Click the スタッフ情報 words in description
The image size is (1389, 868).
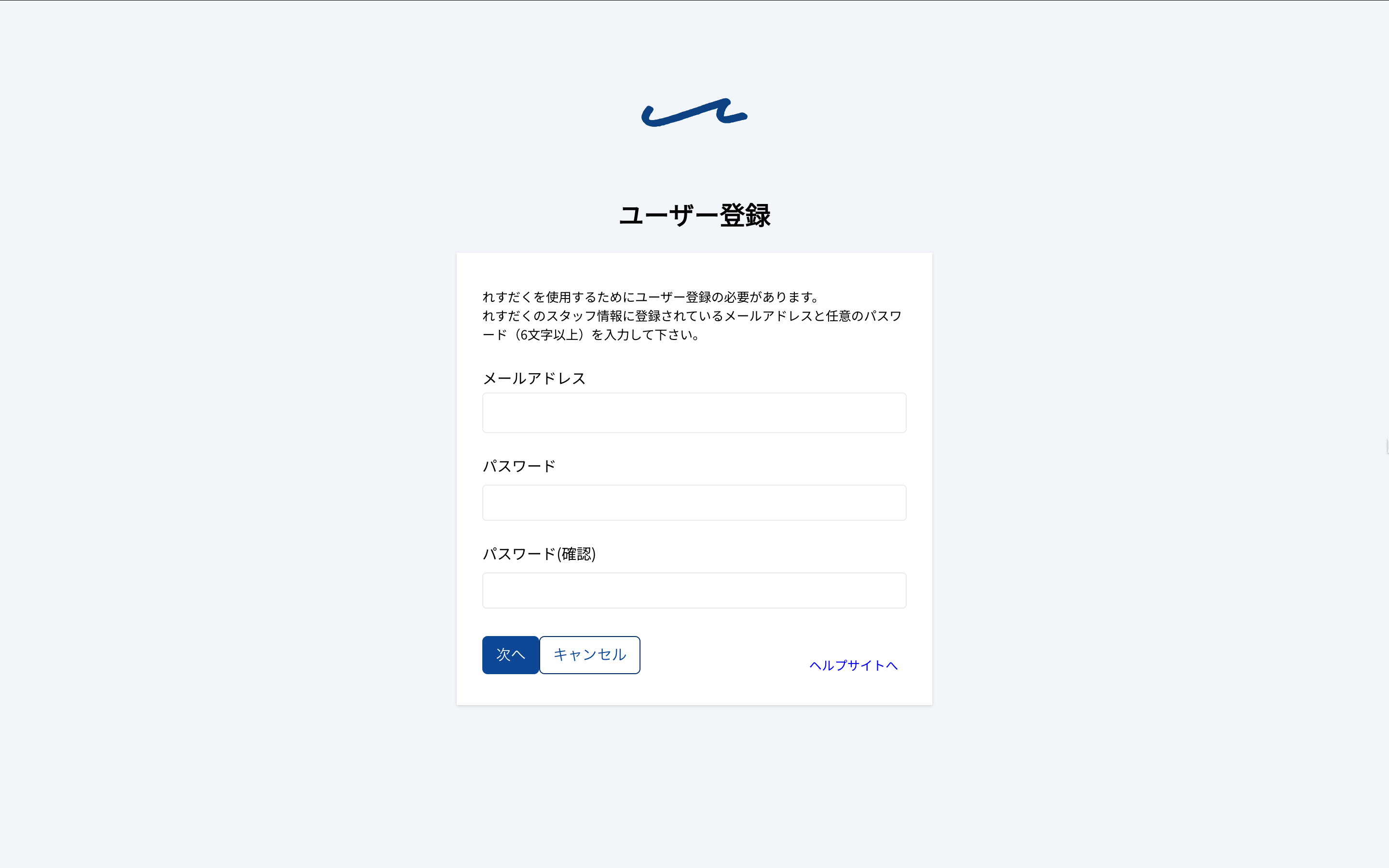click(585, 316)
